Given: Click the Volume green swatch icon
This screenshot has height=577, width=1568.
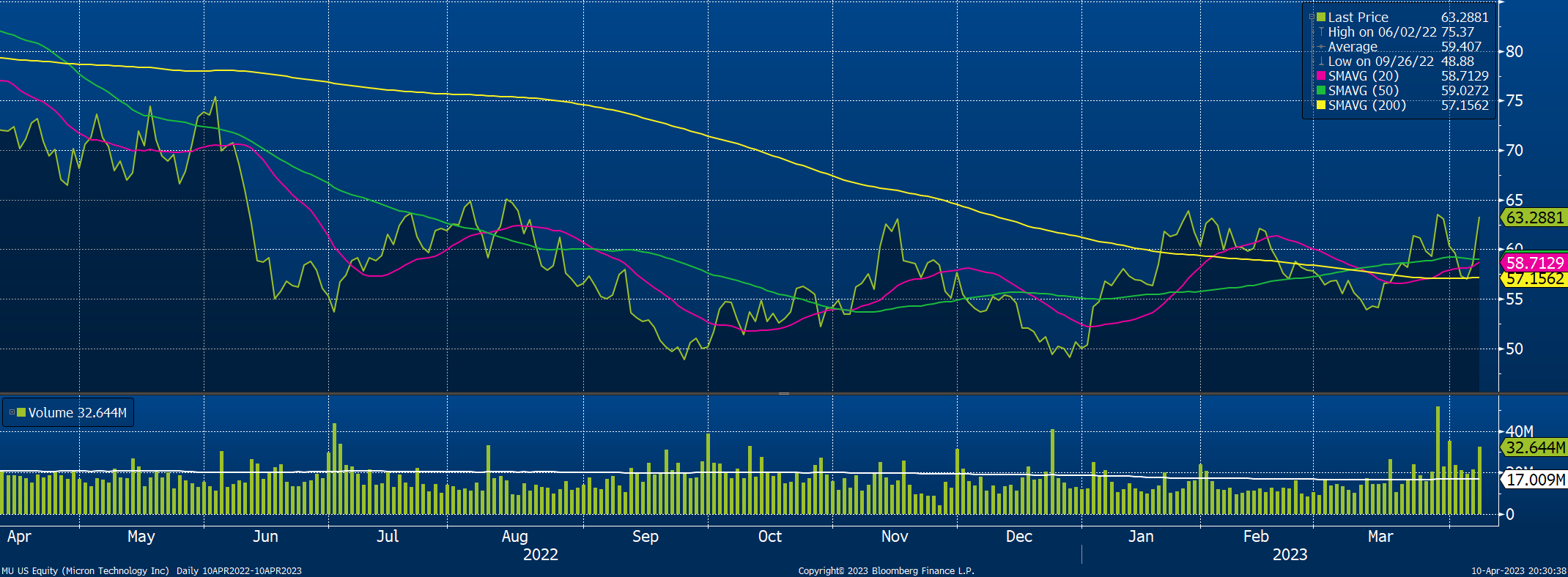Looking at the screenshot, I should [x=21, y=412].
